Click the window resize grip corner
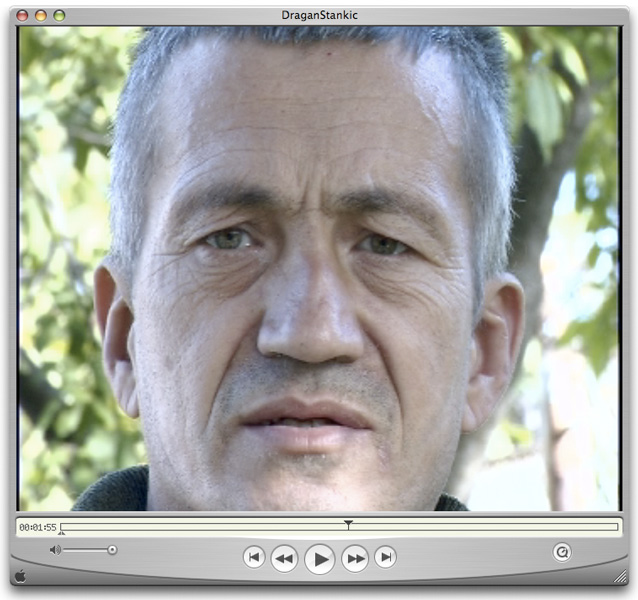Screen dimensions: 638x600 (621, 576)
